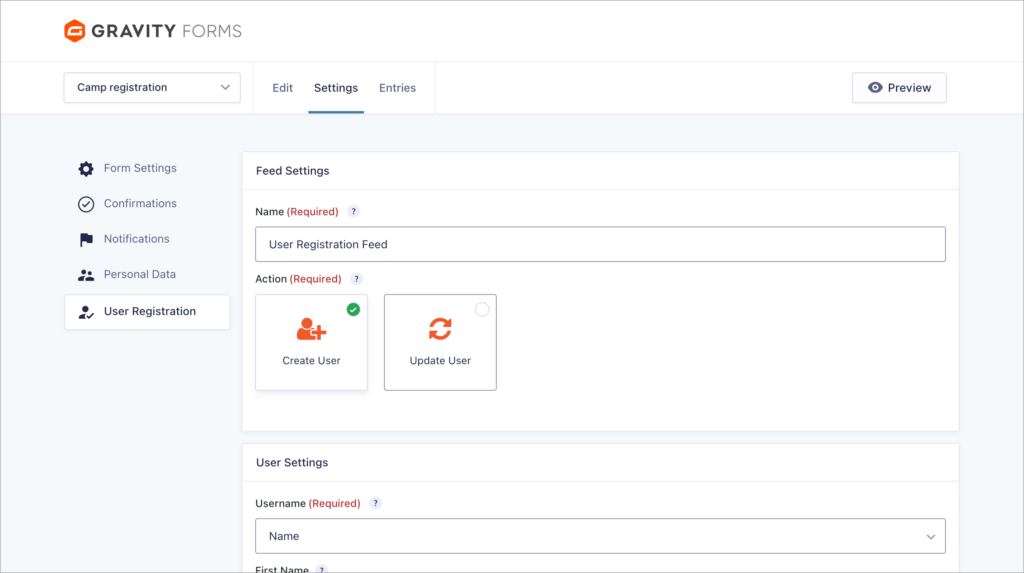Click the Update User refresh arrows icon
Image resolution: width=1024 pixels, height=573 pixels.
(440, 329)
